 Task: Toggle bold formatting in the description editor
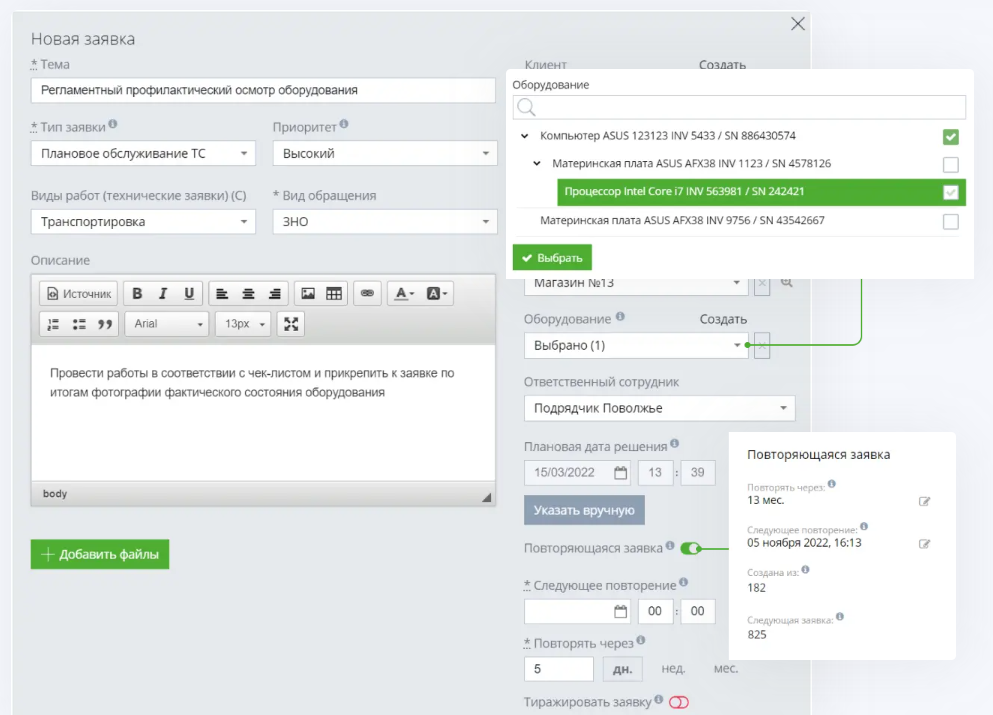click(137, 293)
